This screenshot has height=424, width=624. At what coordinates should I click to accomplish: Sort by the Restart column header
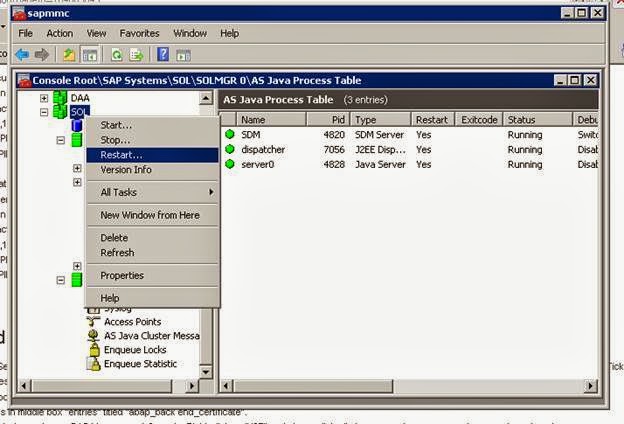pos(432,119)
